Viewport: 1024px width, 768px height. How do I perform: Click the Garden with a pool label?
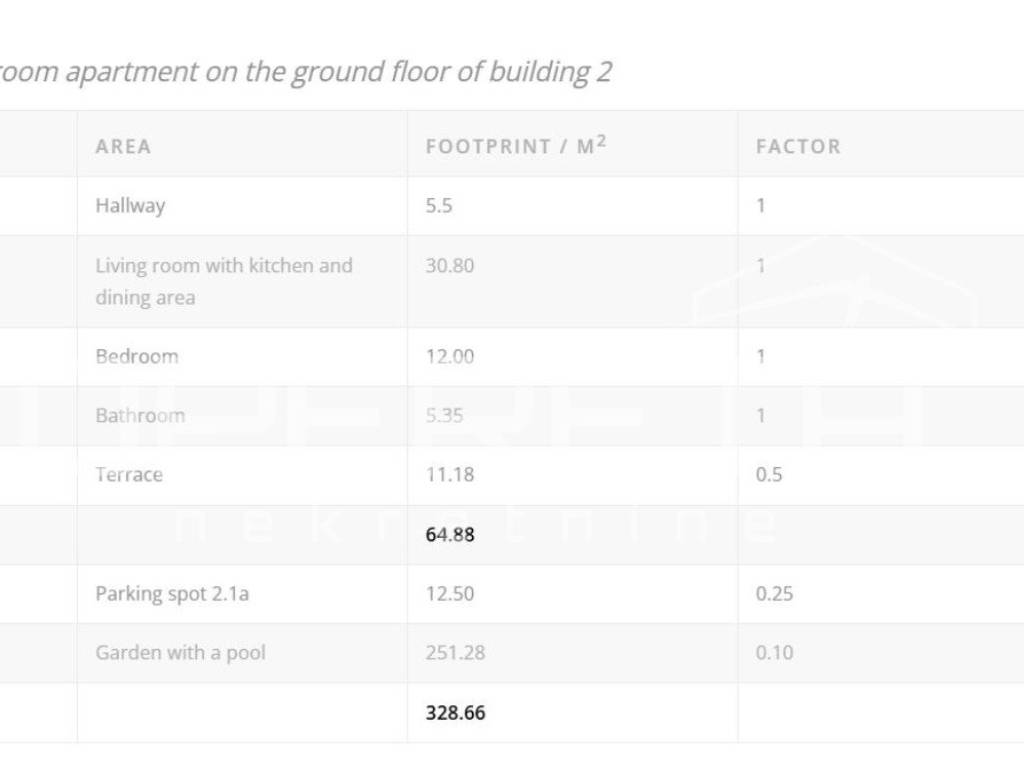point(180,653)
